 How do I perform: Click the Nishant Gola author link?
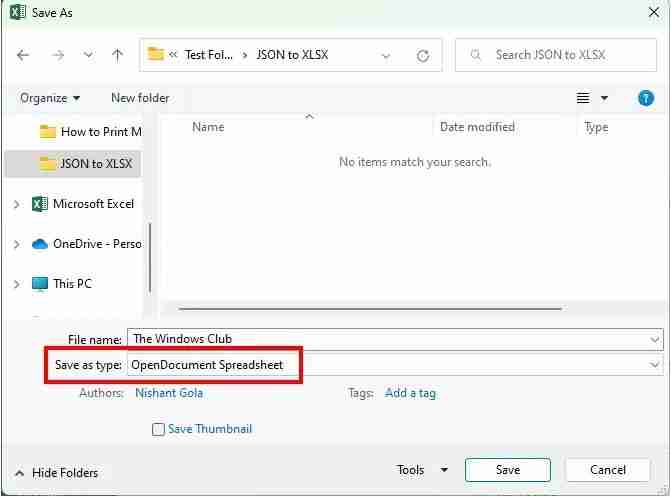coord(169,393)
